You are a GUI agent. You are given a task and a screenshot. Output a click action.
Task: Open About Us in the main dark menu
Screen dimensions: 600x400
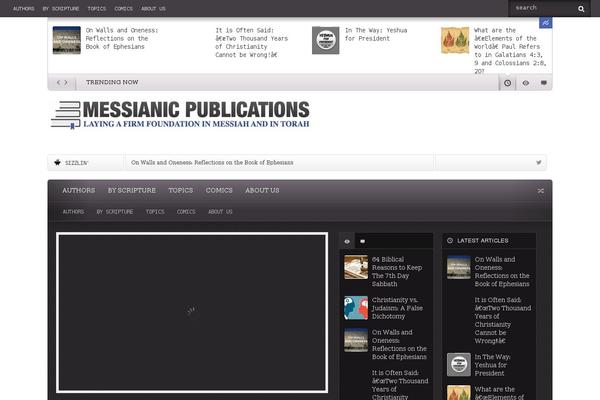(x=262, y=190)
